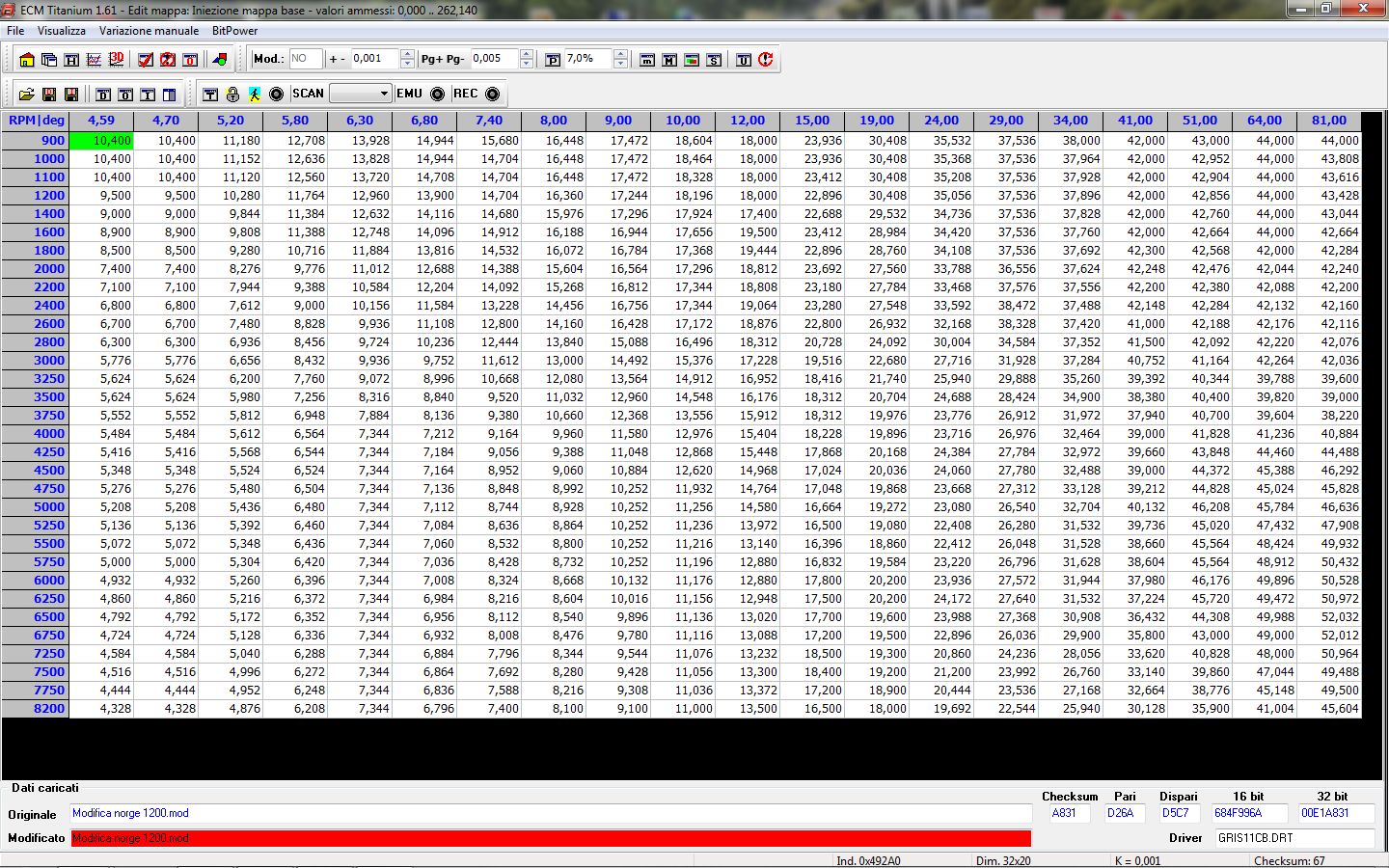Click the 0,001 increment value field
The width and height of the screenshot is (1389, 868).
tap(375, 59)
